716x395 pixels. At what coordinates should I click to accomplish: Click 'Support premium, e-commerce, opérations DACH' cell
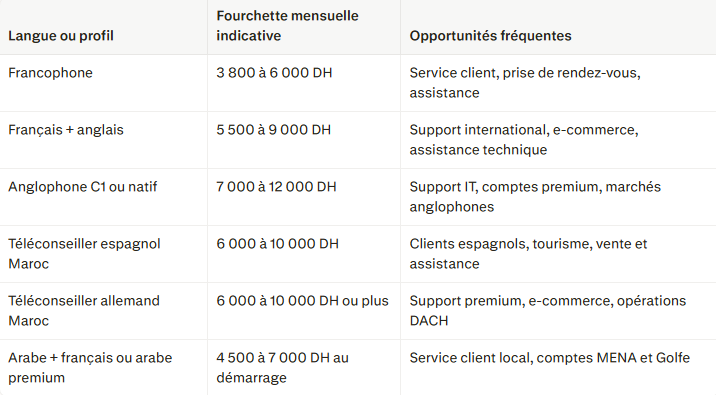point(548,311)
